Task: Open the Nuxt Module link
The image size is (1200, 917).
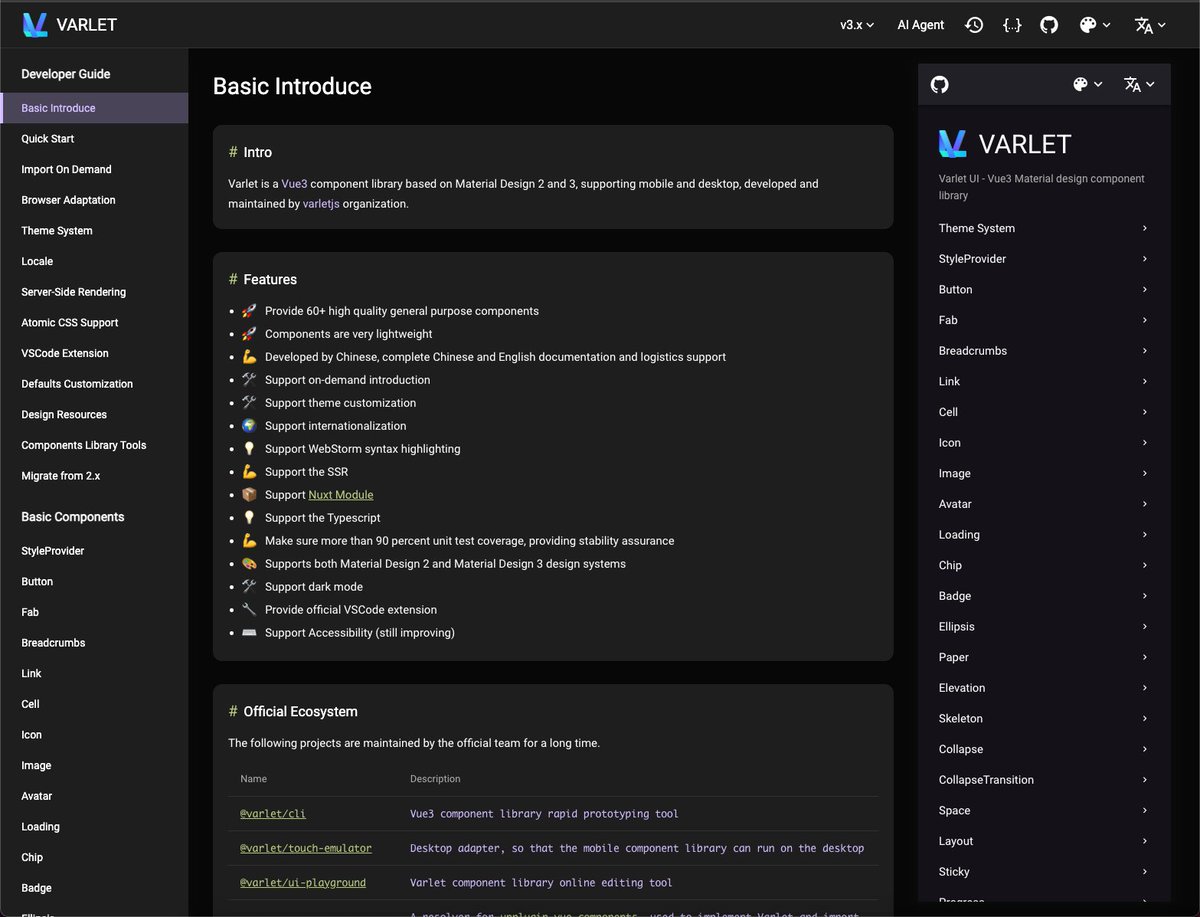Action: click(340, 495)
